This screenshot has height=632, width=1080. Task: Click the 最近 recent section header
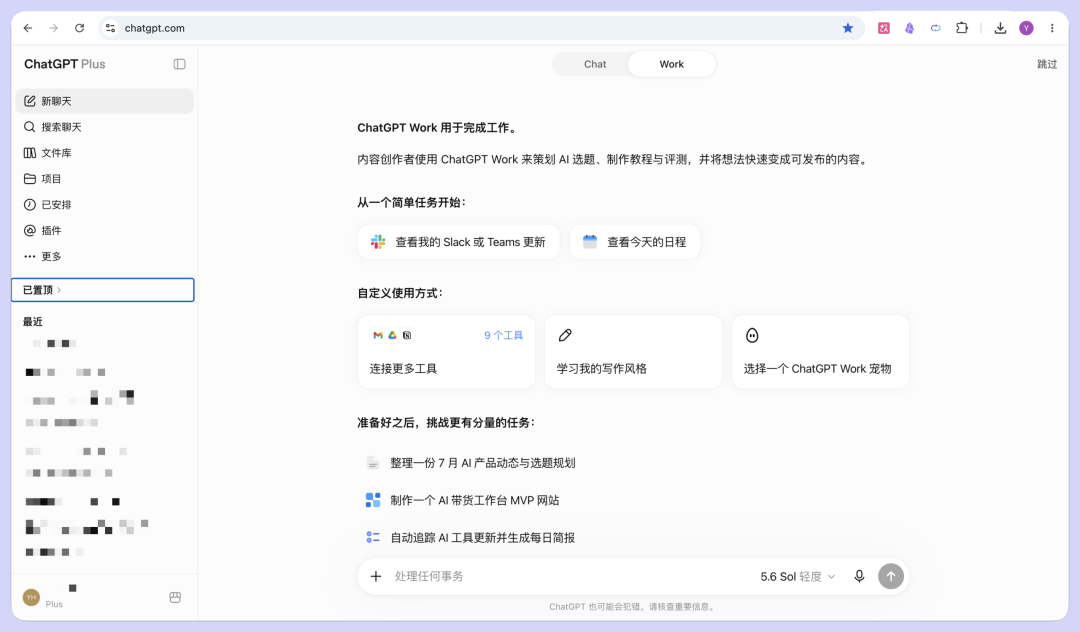(32, 322)
